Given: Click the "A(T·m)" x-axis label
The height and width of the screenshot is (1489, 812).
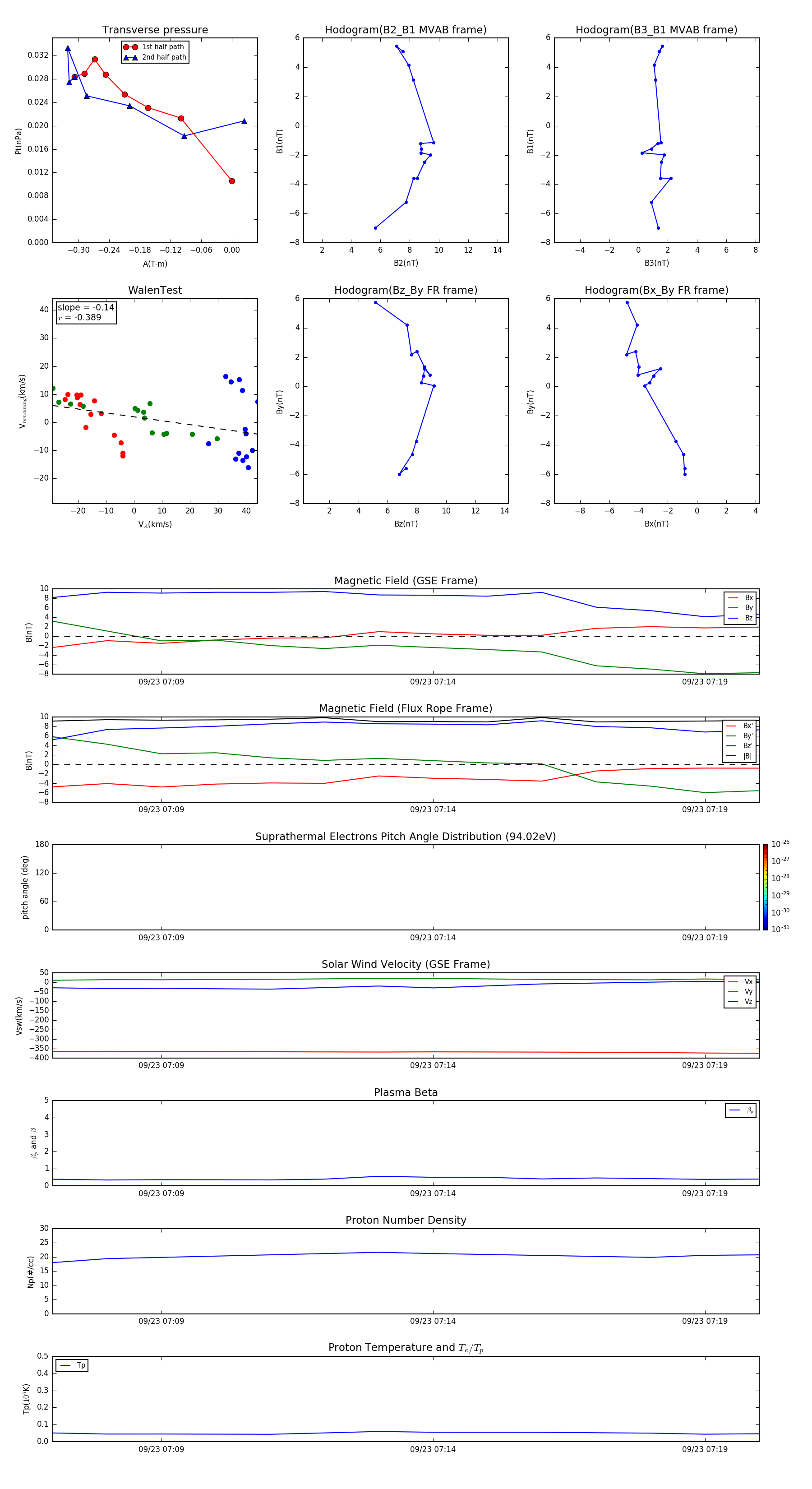Looking at the screenshot, I should pyautogui.click(x=155, y=264).
